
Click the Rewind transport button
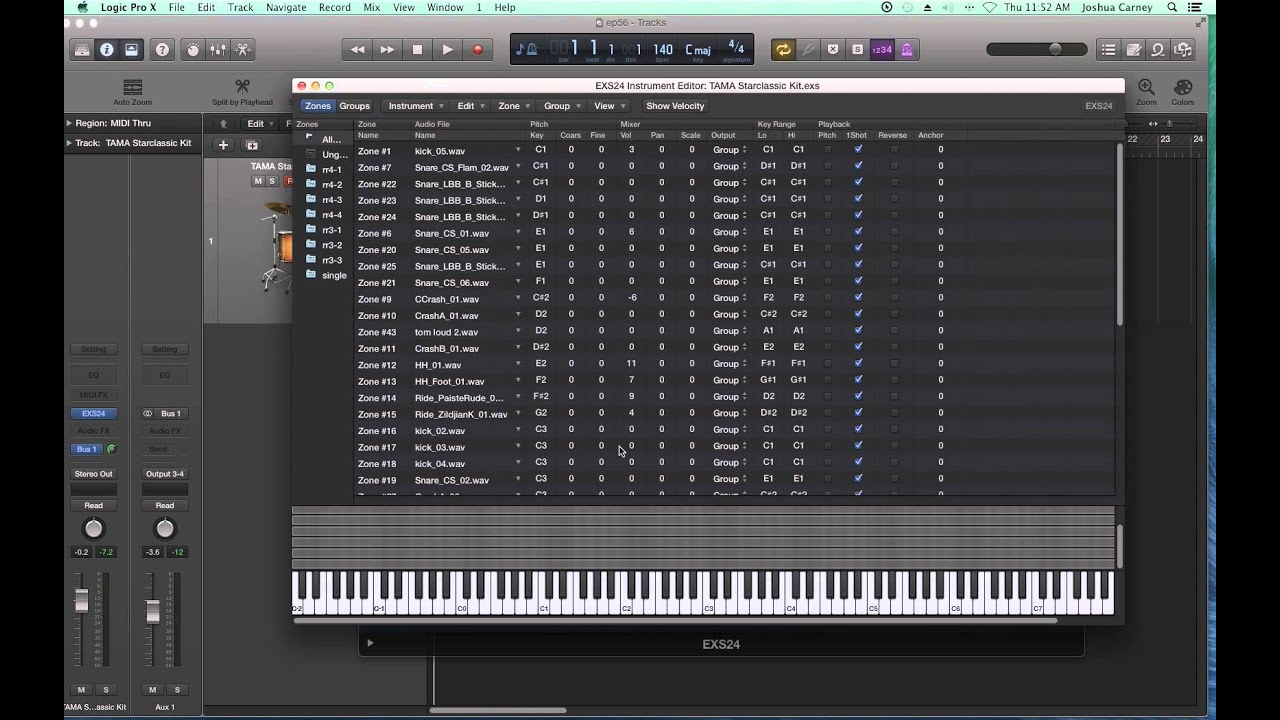tap(357, 49)
